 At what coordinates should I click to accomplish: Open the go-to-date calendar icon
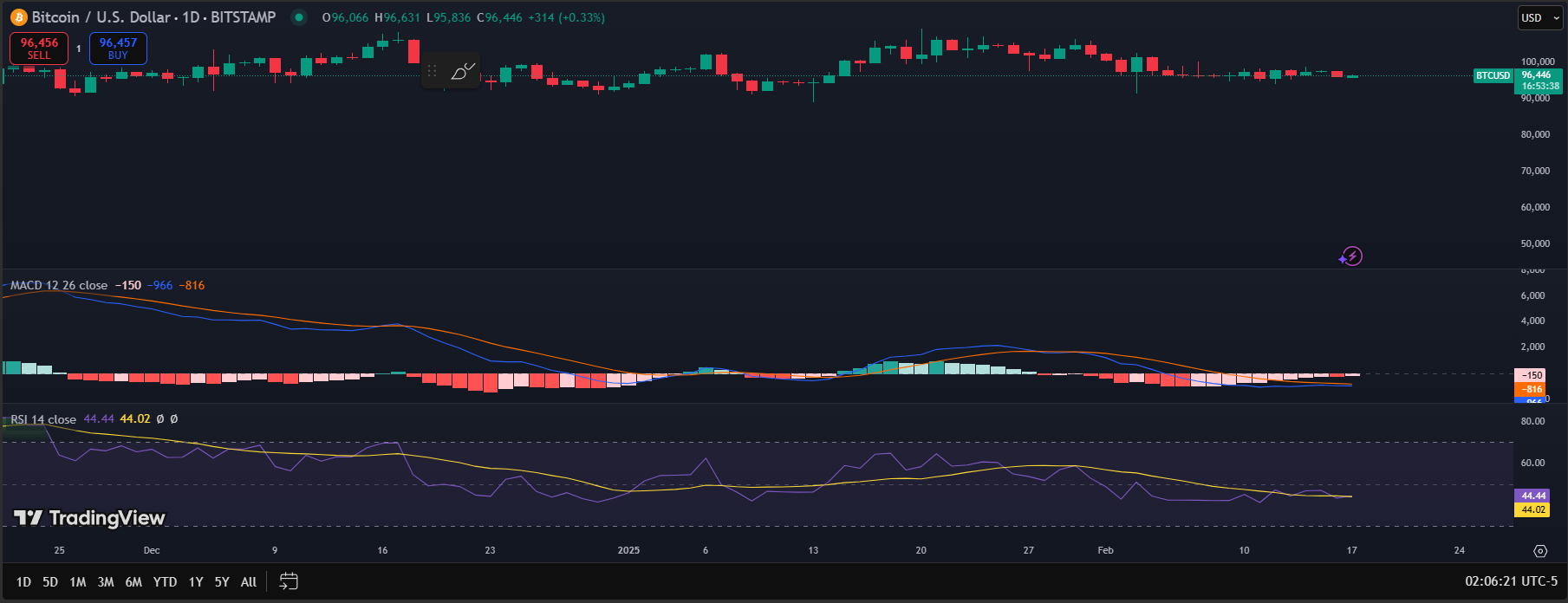(289, 581)
